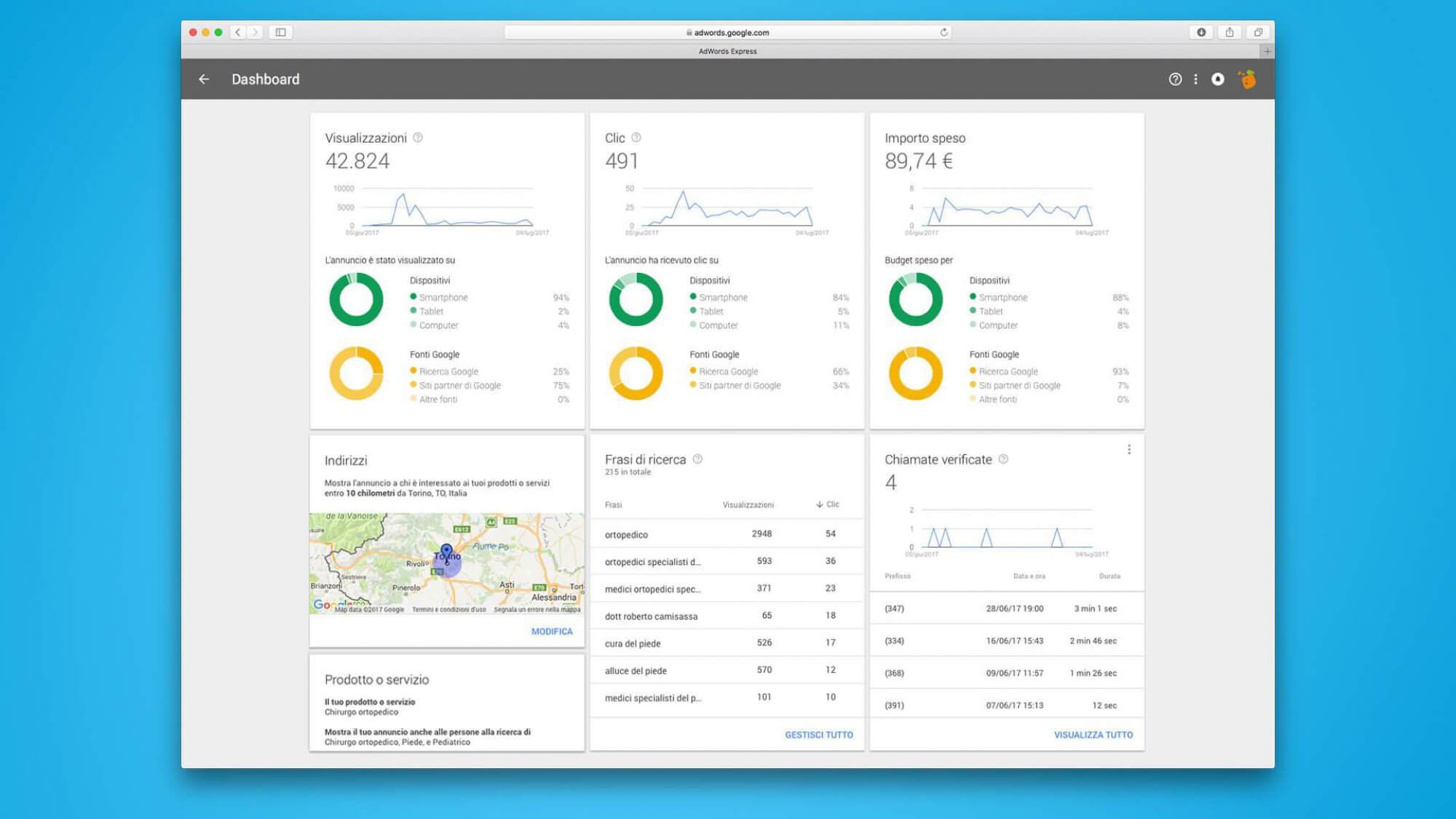
Task: Click GESTISCI TUTTO in search phrases card
Action: [x=818, y=735]
